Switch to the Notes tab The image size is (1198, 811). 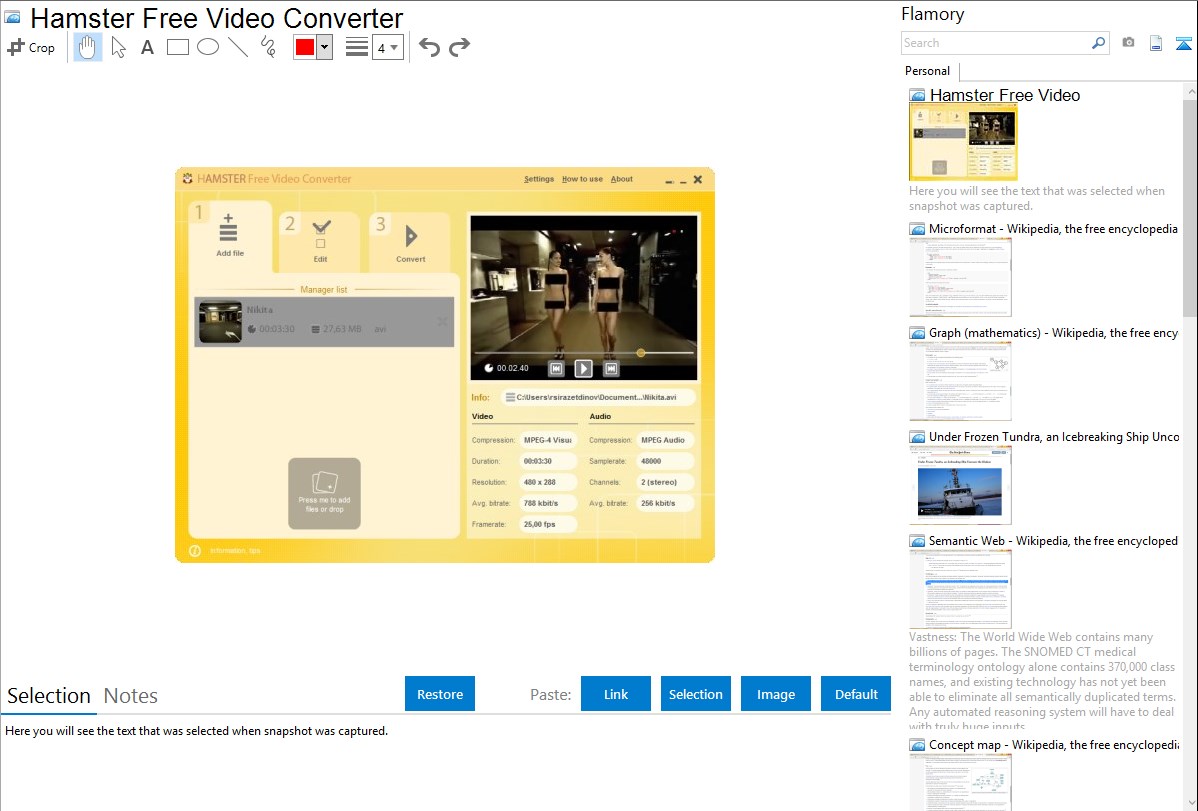tap(130, 696)
